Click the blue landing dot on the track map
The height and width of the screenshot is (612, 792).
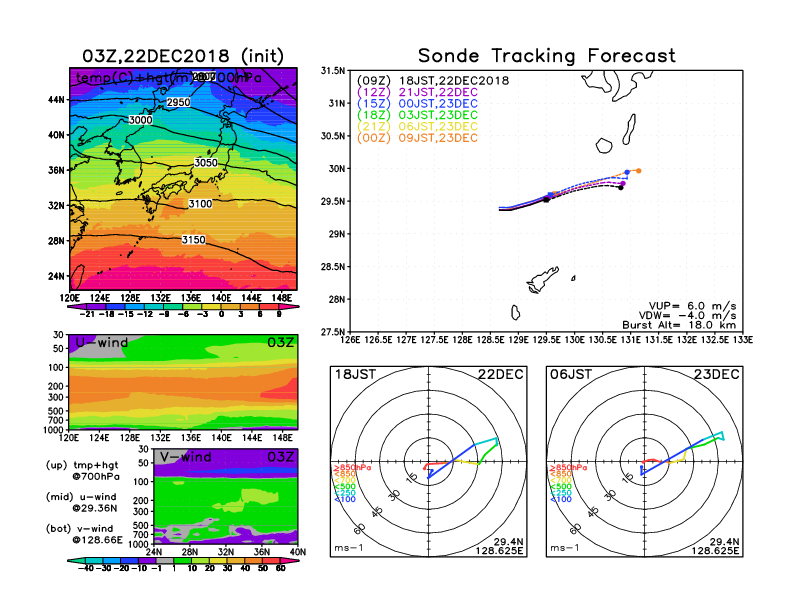(x=627, y=172)
